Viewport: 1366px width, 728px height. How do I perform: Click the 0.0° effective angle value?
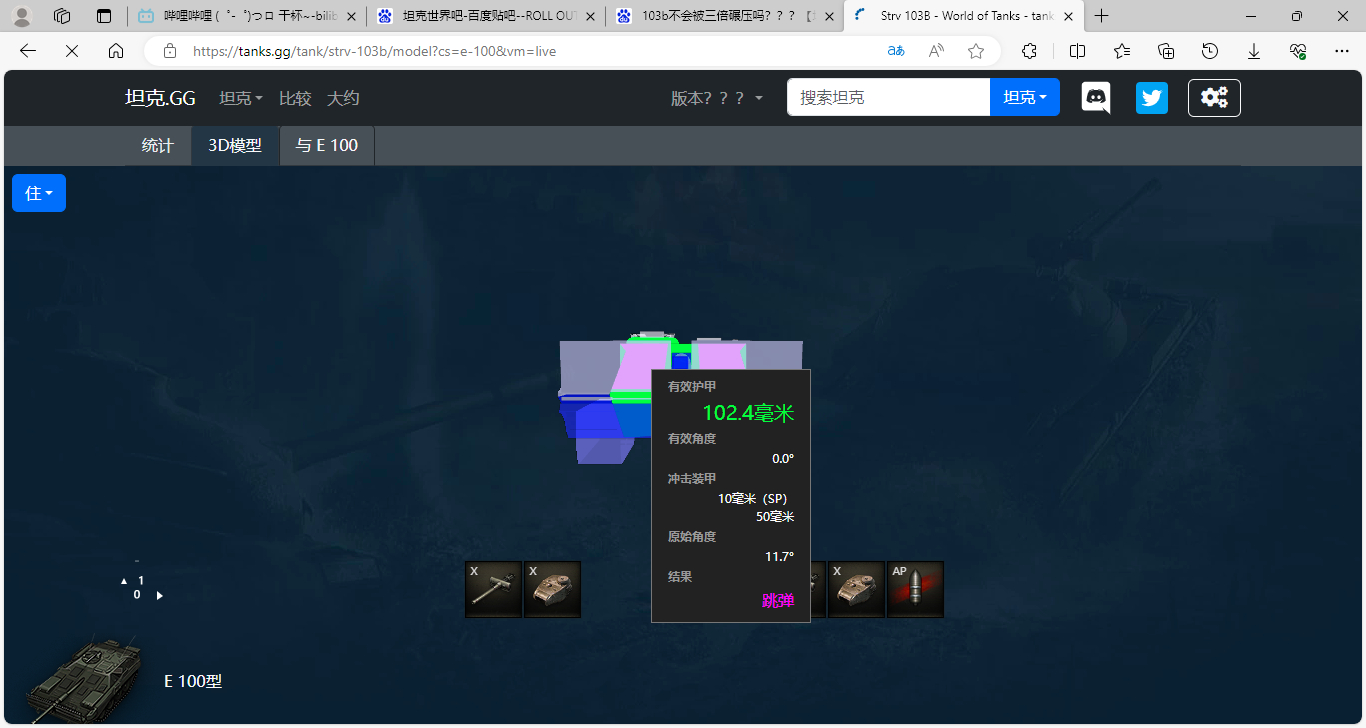(x=783, y=459)
